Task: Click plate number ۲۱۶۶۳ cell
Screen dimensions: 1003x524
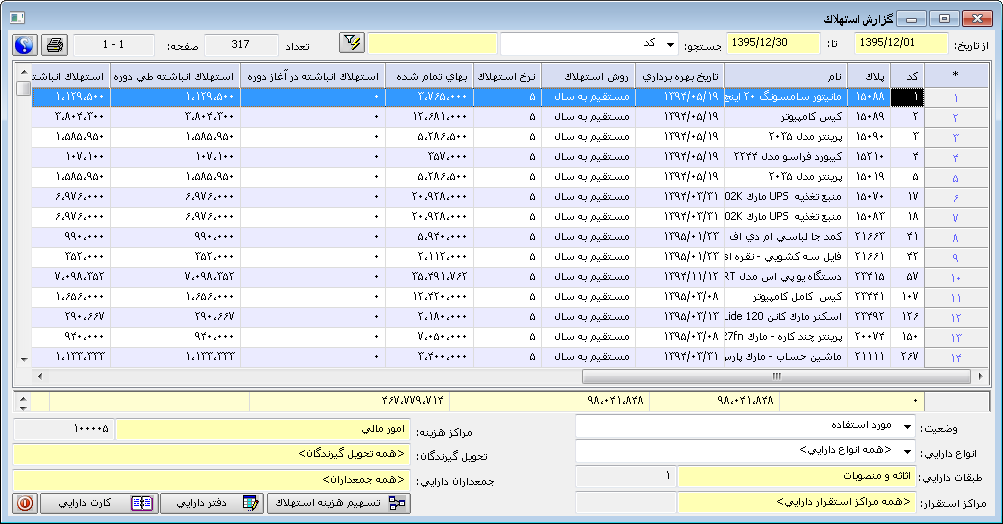Action: pos(869,237)
